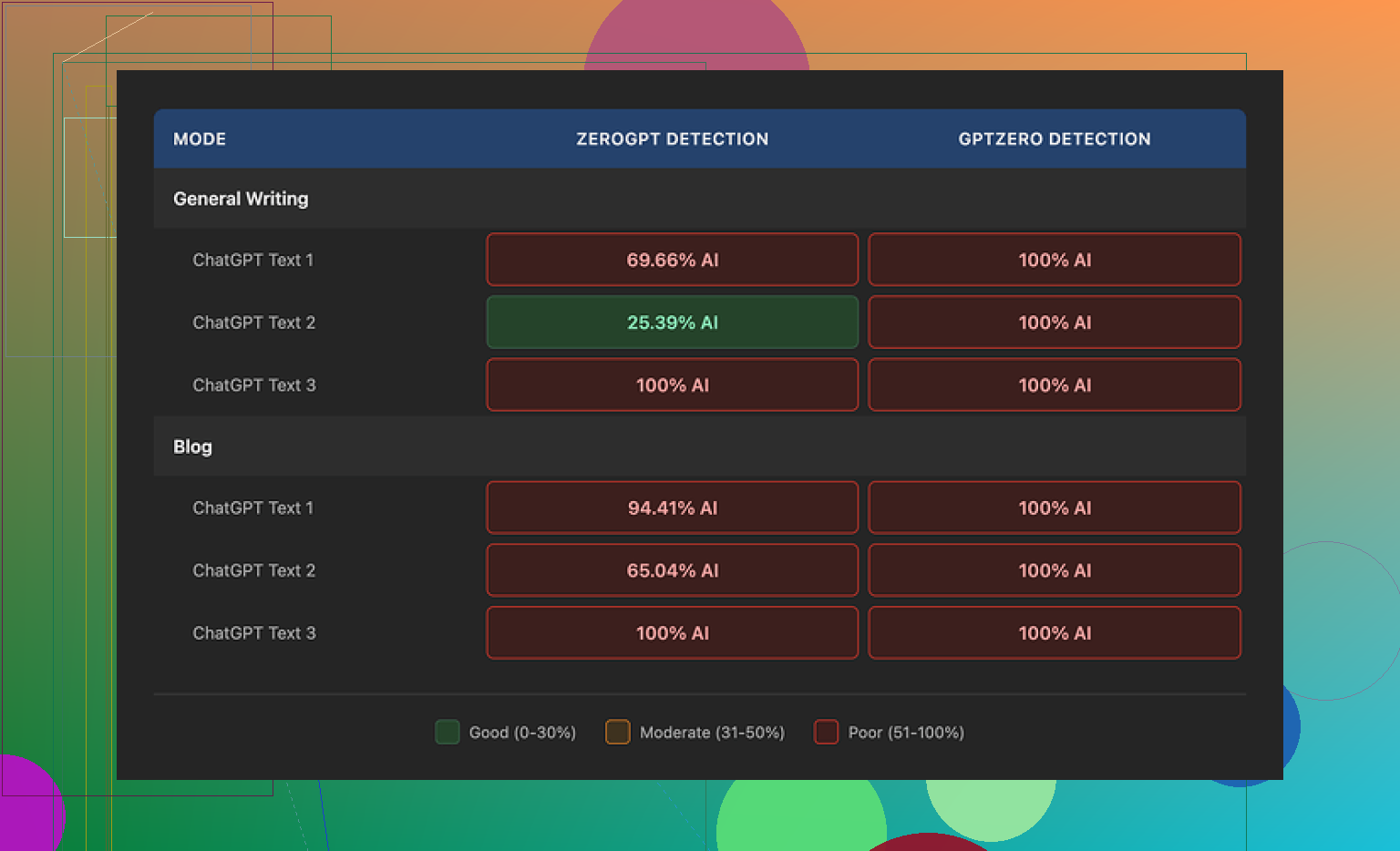
Task: Click ZeroGPT 100% AI cell for General Writing Text 3
Action: coord(672,385)
